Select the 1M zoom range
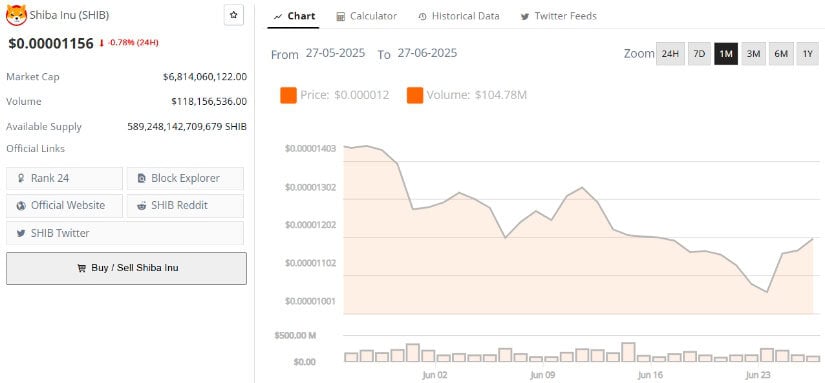The width and height of the screenshot is (825, 383). (726, 54)
